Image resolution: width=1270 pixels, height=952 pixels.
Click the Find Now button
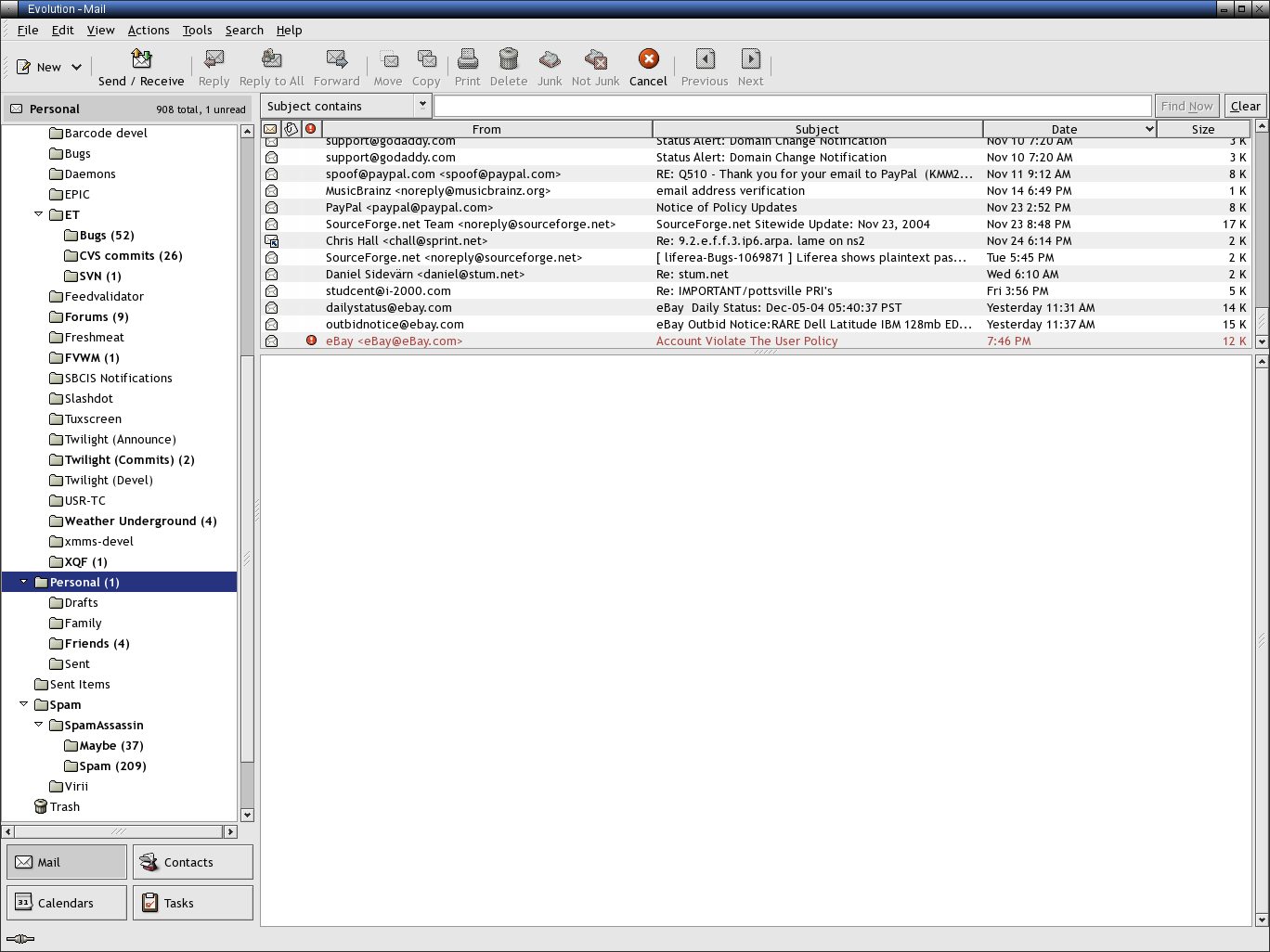[1186, 106]
